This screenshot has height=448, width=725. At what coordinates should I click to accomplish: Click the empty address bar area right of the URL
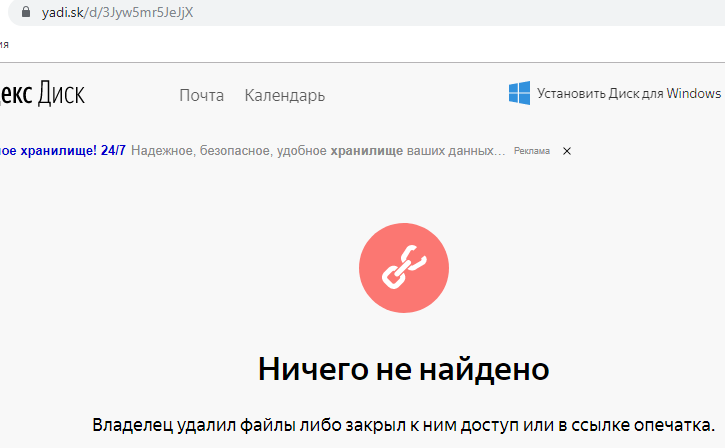[450, 13]
